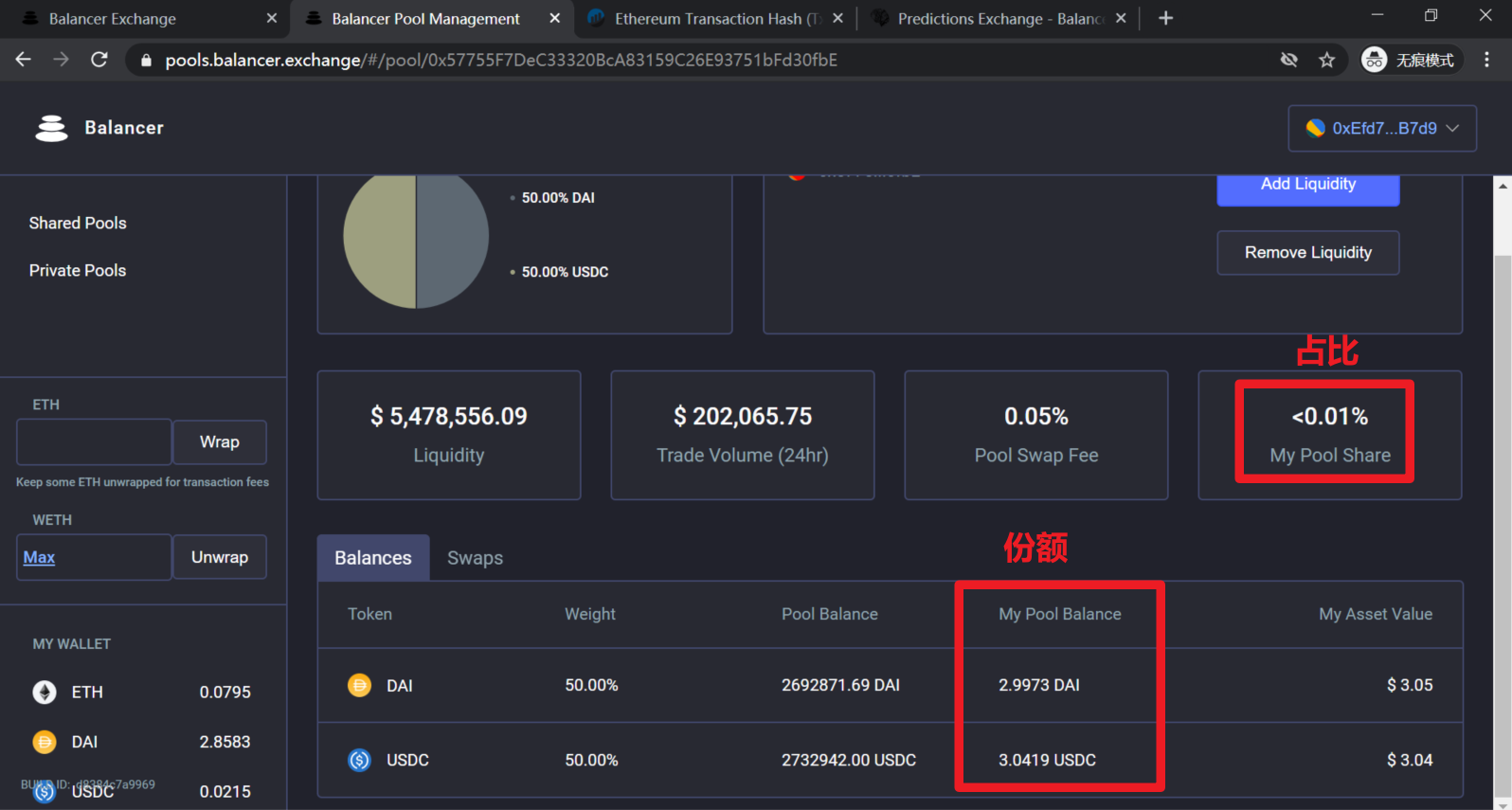Click the browser forward arrow

coord(61,60)
